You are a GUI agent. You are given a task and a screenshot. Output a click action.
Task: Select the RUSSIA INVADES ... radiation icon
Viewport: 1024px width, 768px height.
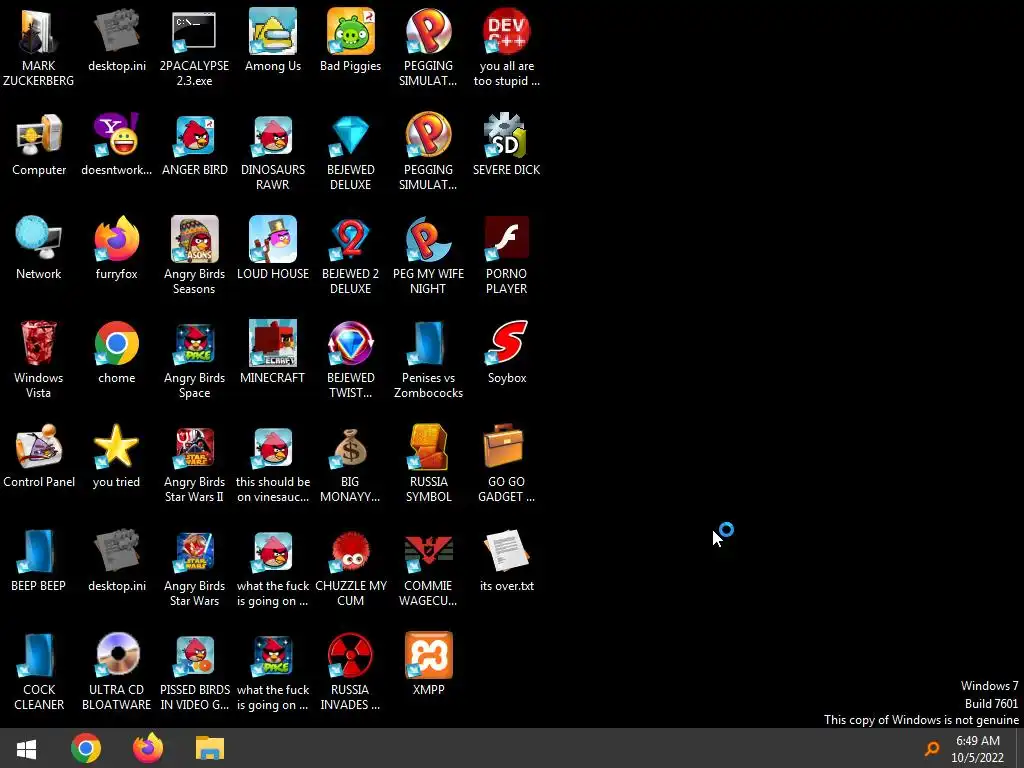pyautogui.click(x=351, y=655)
